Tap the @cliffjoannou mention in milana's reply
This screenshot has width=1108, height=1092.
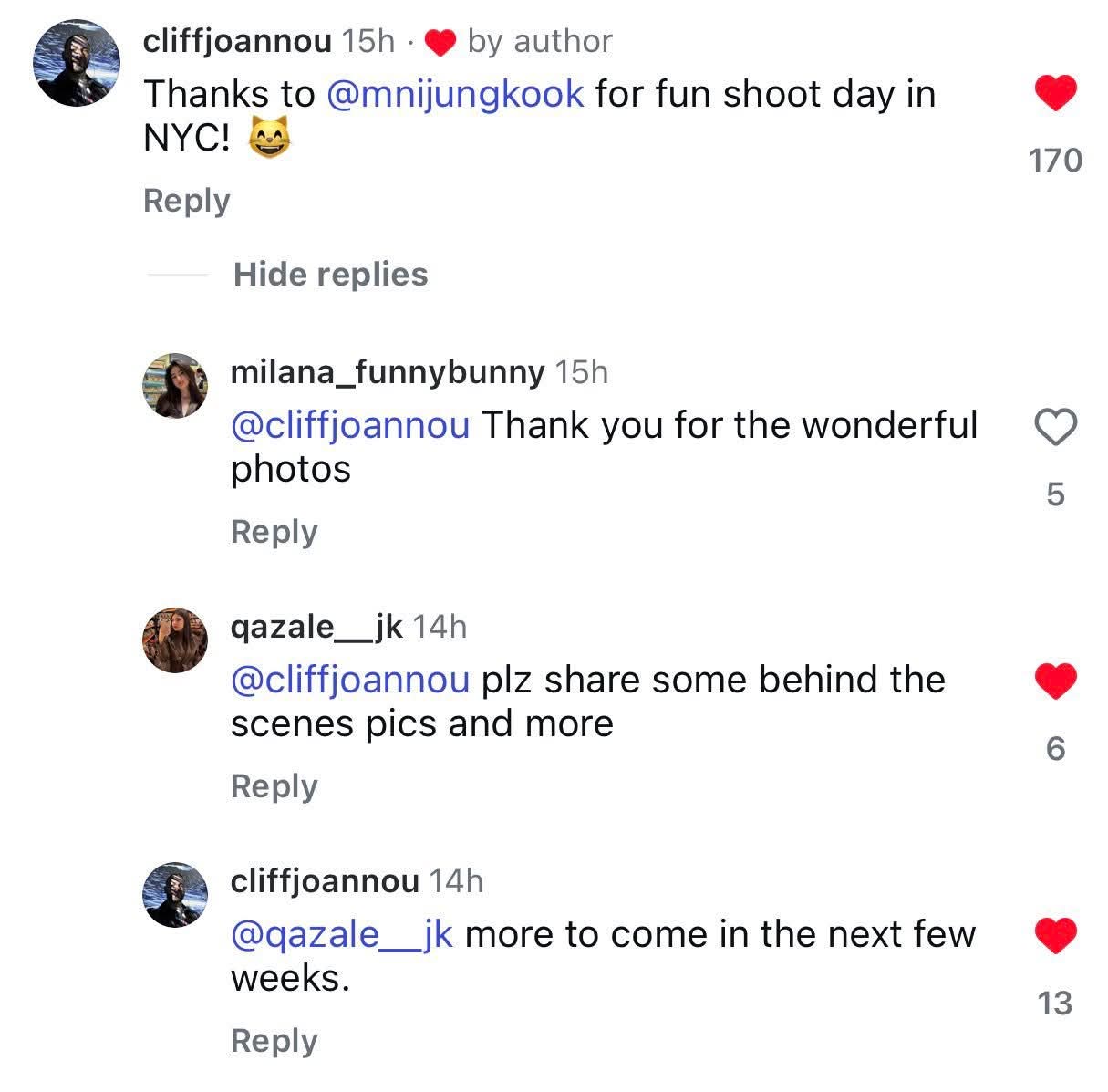(x=350, y=426)
